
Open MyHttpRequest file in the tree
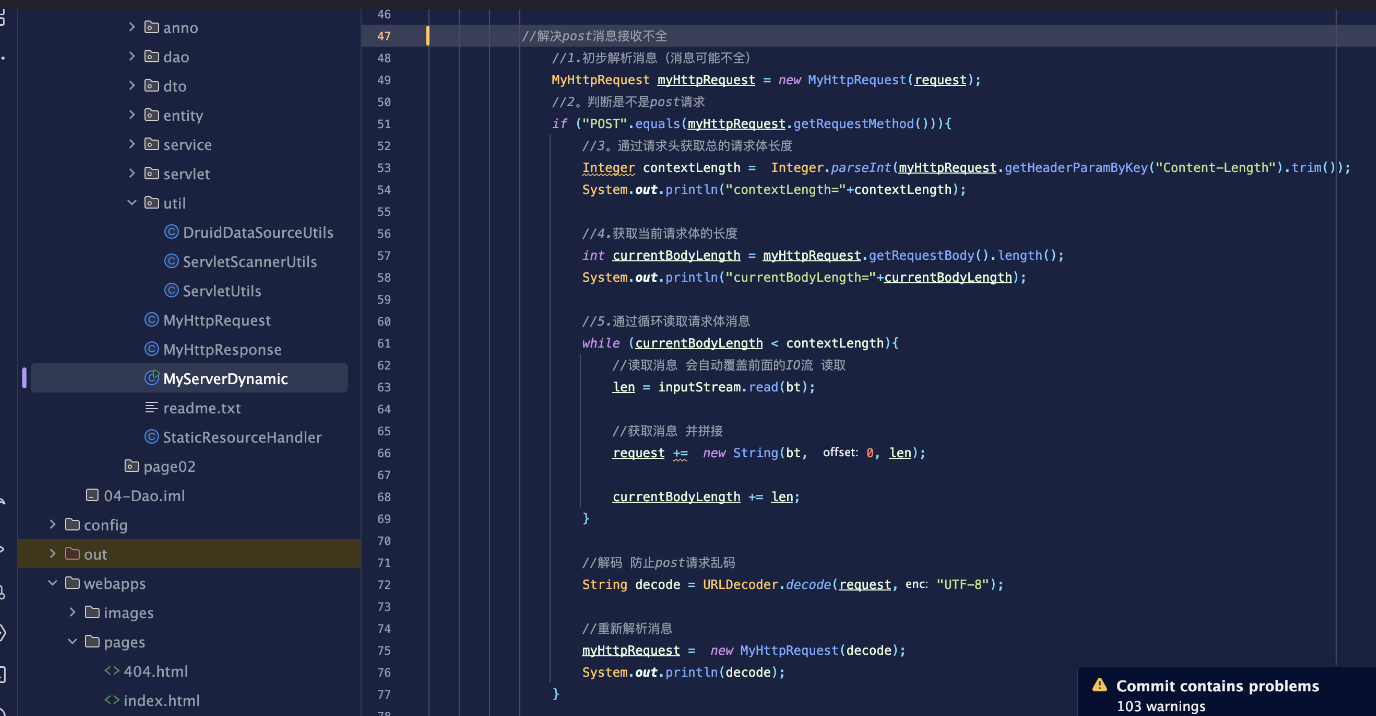217,320
